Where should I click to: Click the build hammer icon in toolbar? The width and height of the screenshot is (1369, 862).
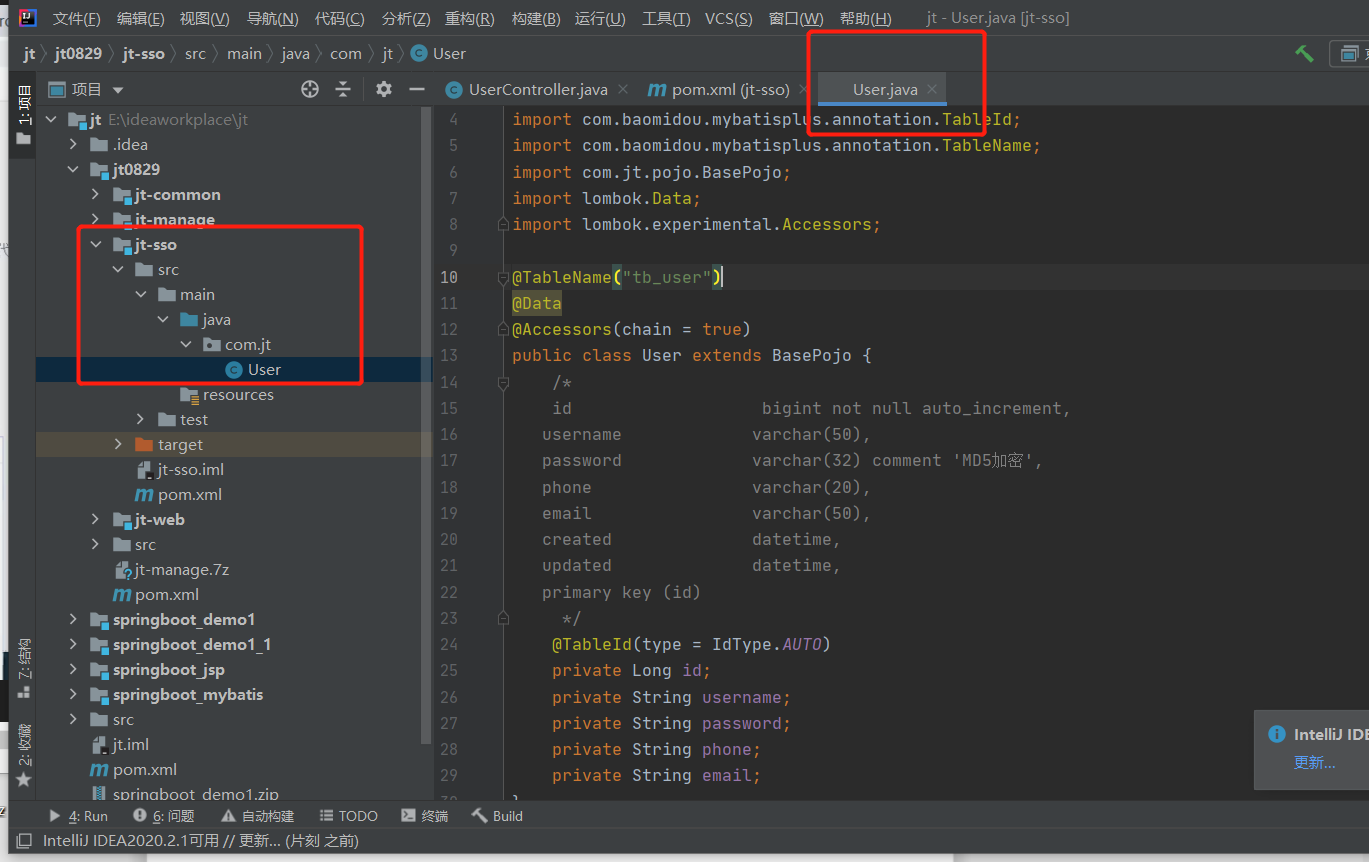coord(1304,54)
